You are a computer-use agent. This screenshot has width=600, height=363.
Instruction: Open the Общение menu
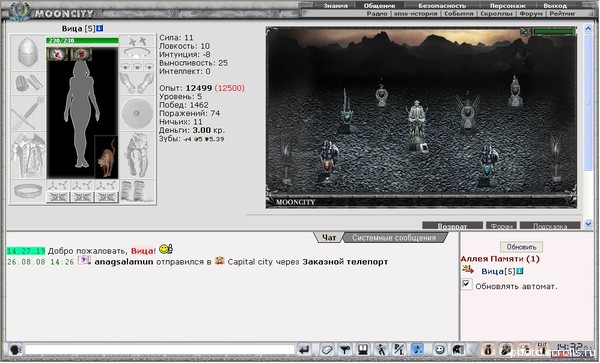379,5
